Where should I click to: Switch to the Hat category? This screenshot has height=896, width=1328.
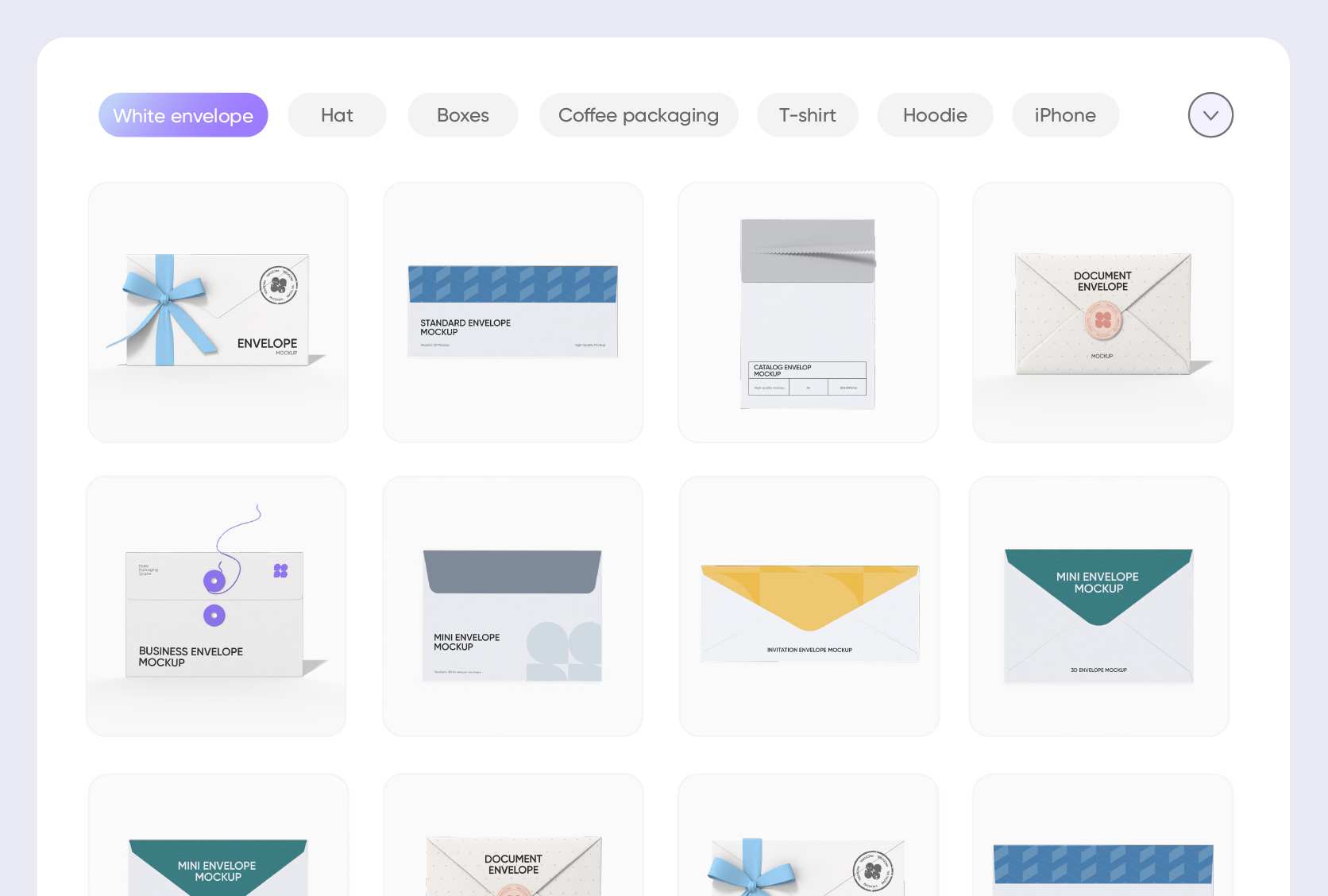click(337, 115)
